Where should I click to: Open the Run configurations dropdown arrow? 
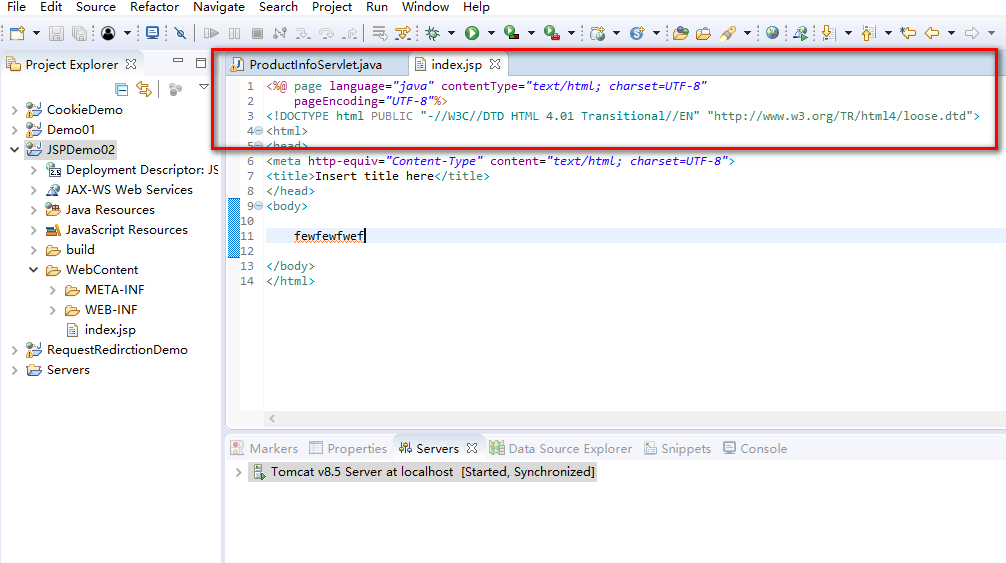491,33
